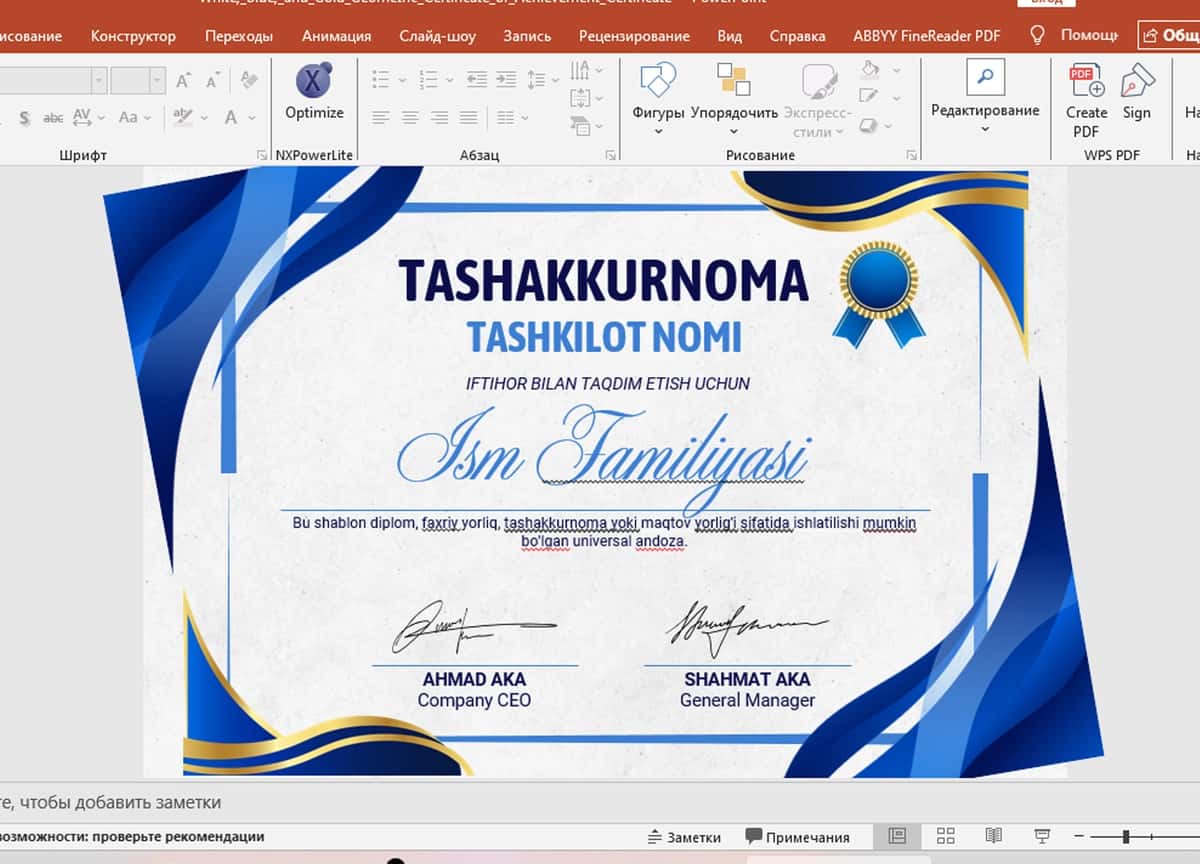Open the Фигуры shapes gallery

658,98
